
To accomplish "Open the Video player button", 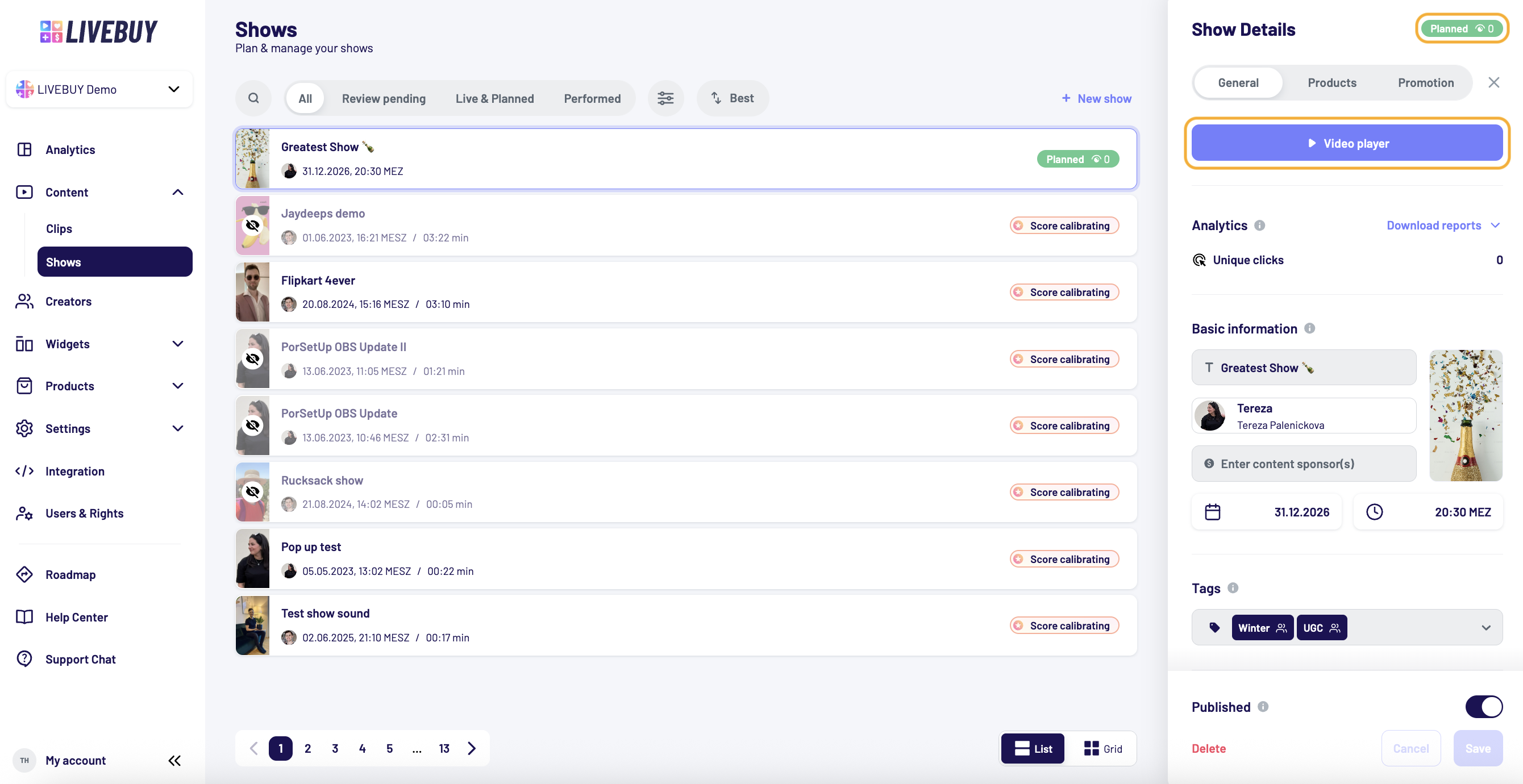I will pos(1347,143).
